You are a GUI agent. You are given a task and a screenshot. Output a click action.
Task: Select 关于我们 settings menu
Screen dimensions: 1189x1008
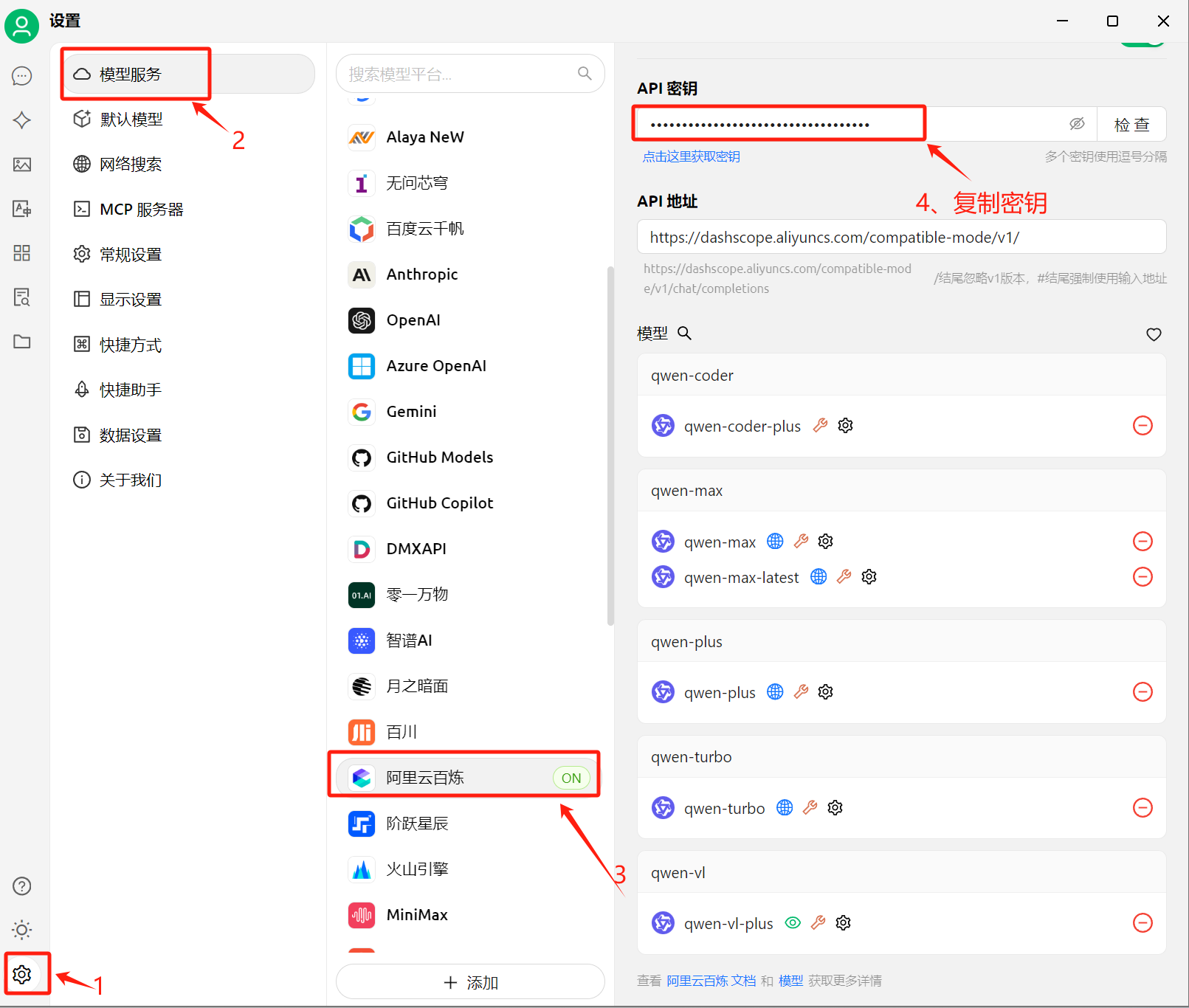tap(189, 480)
